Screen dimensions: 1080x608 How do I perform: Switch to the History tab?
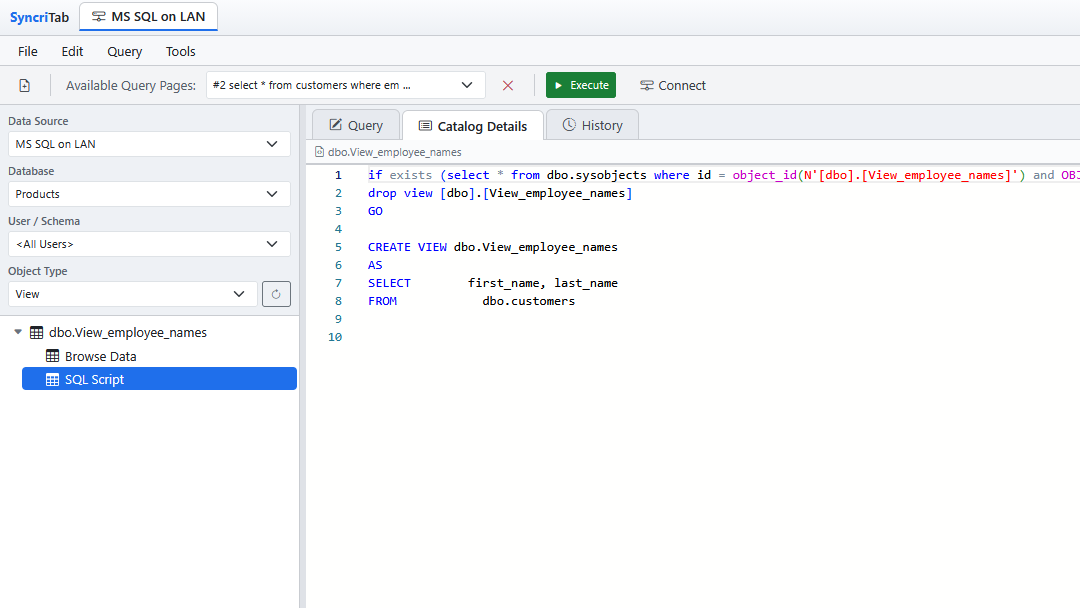(x=592, y=125)
